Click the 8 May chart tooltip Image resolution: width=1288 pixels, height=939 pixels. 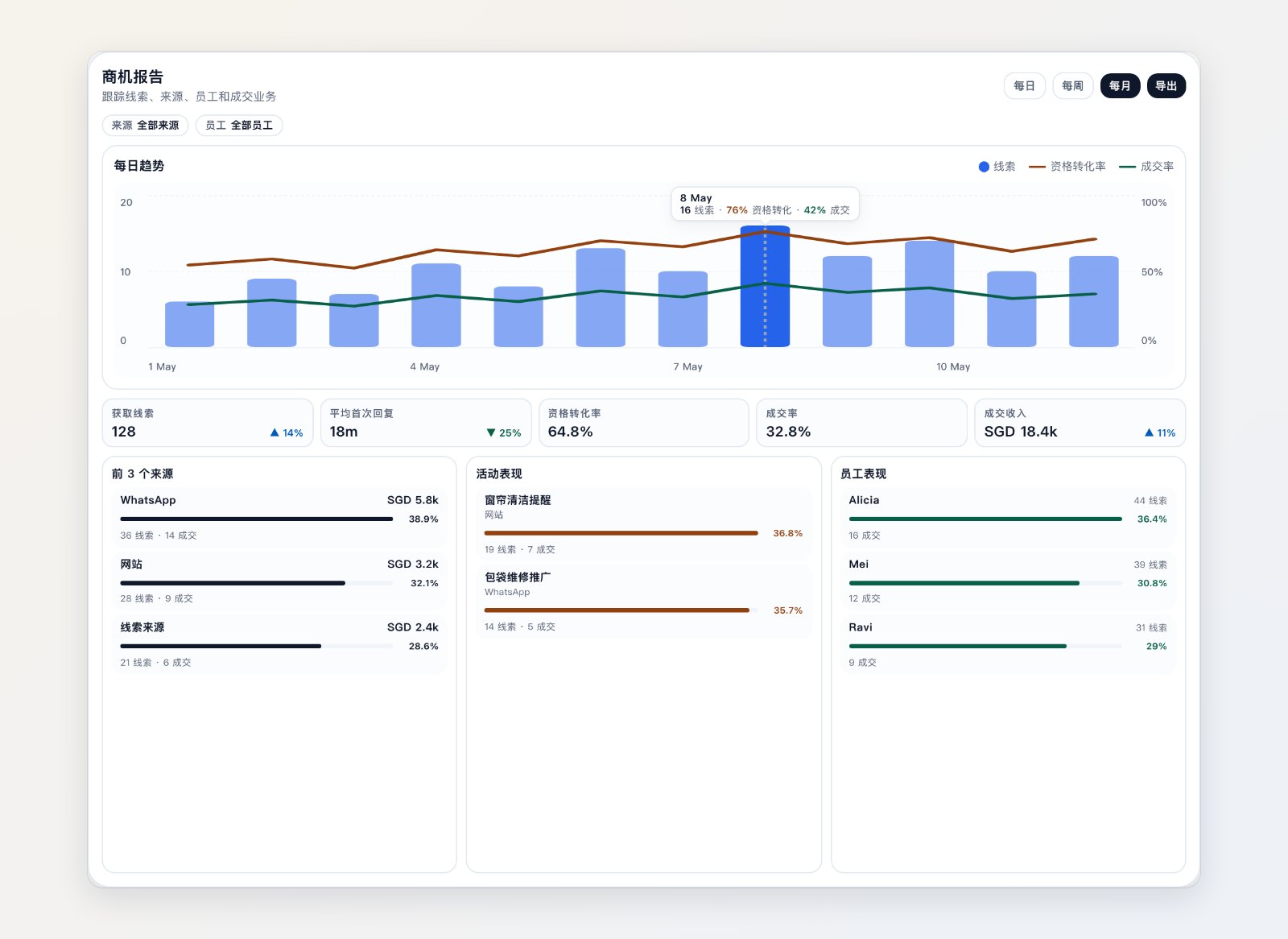(765, 204)
